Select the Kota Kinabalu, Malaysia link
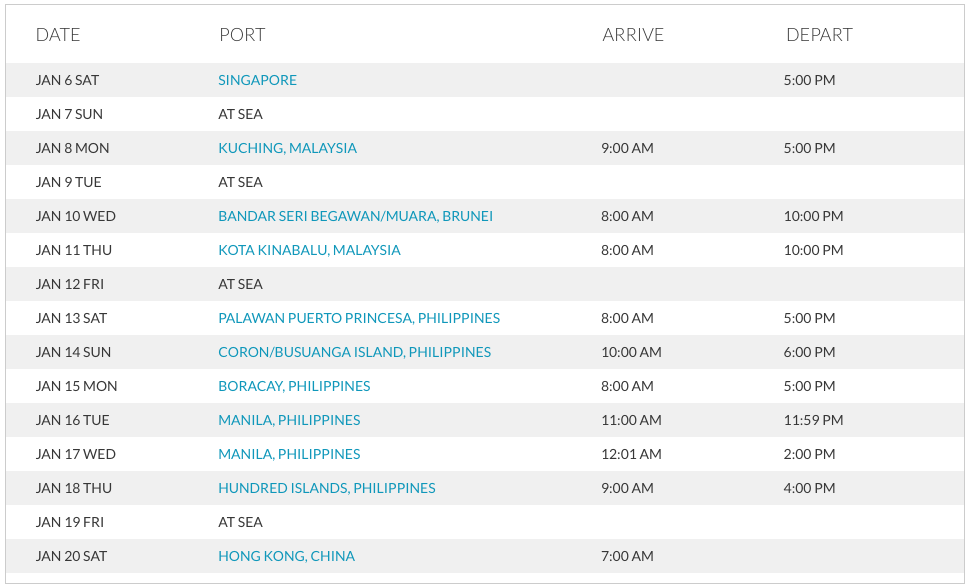The height and width of the screenshot is (586, 972). (x=309, y=250)
